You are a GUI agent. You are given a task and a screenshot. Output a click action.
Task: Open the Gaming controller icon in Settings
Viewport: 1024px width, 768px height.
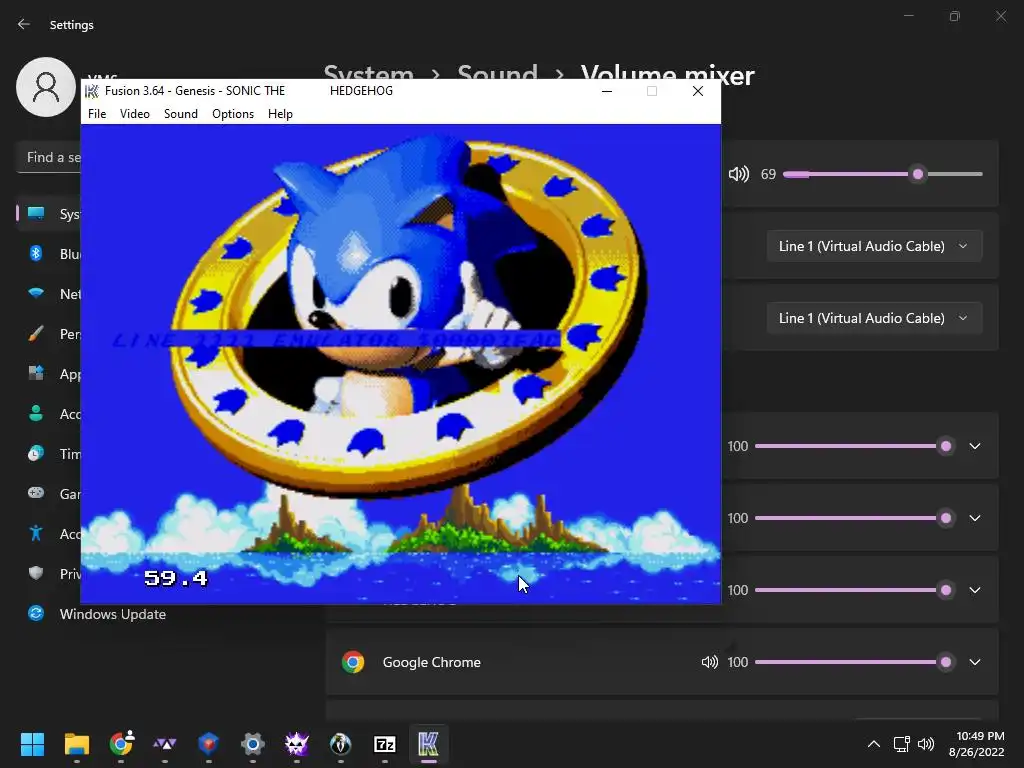point(36,493)
